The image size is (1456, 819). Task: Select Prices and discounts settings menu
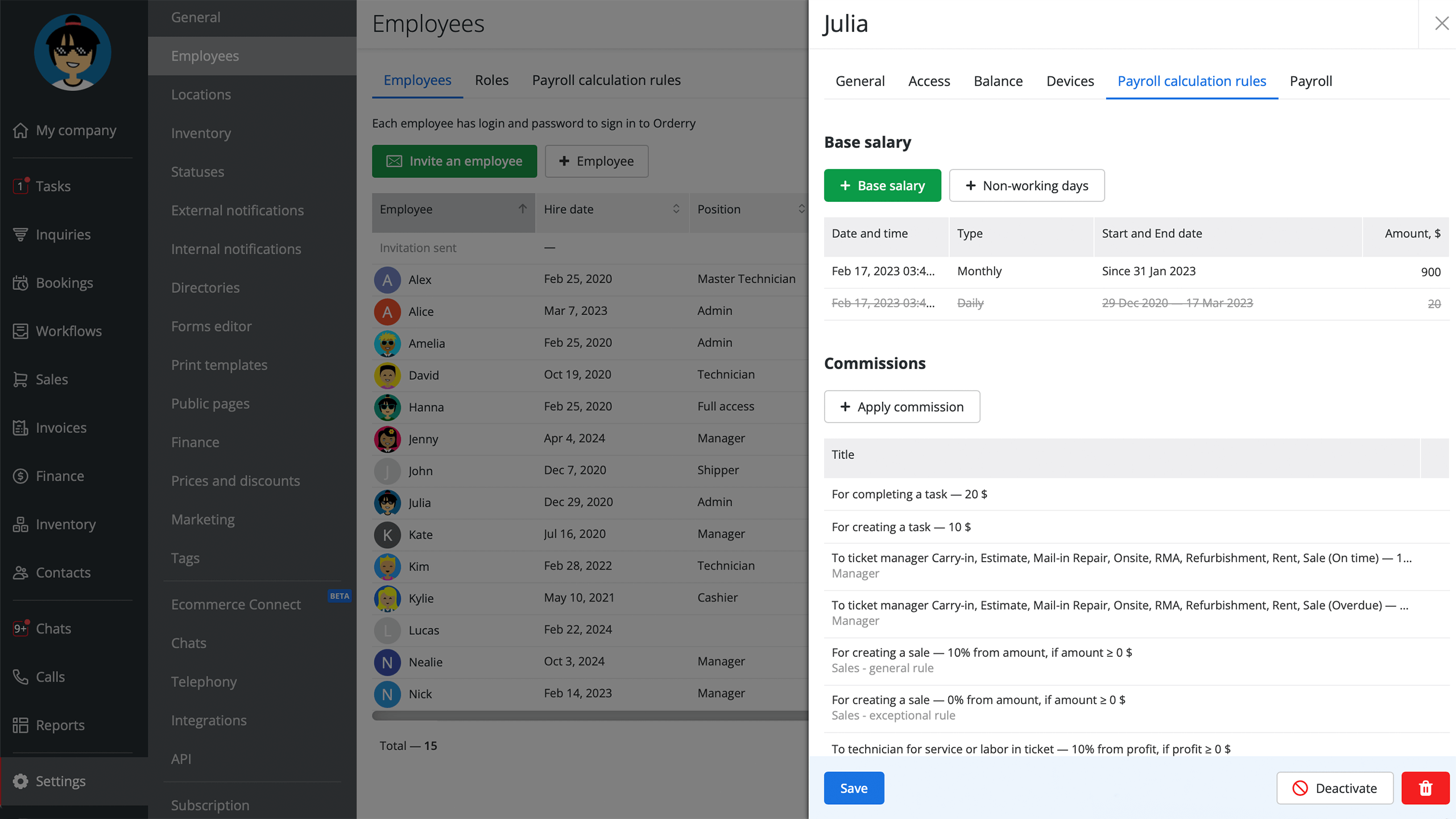235,481
